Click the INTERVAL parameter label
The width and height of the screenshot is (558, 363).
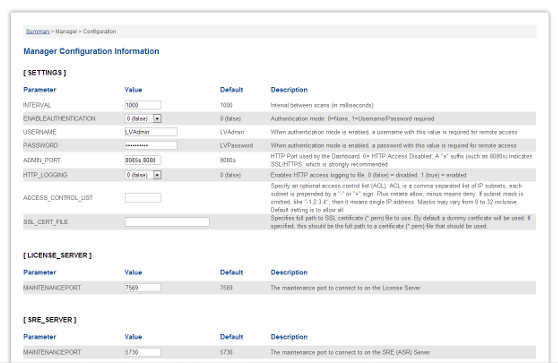coord(37,105)
